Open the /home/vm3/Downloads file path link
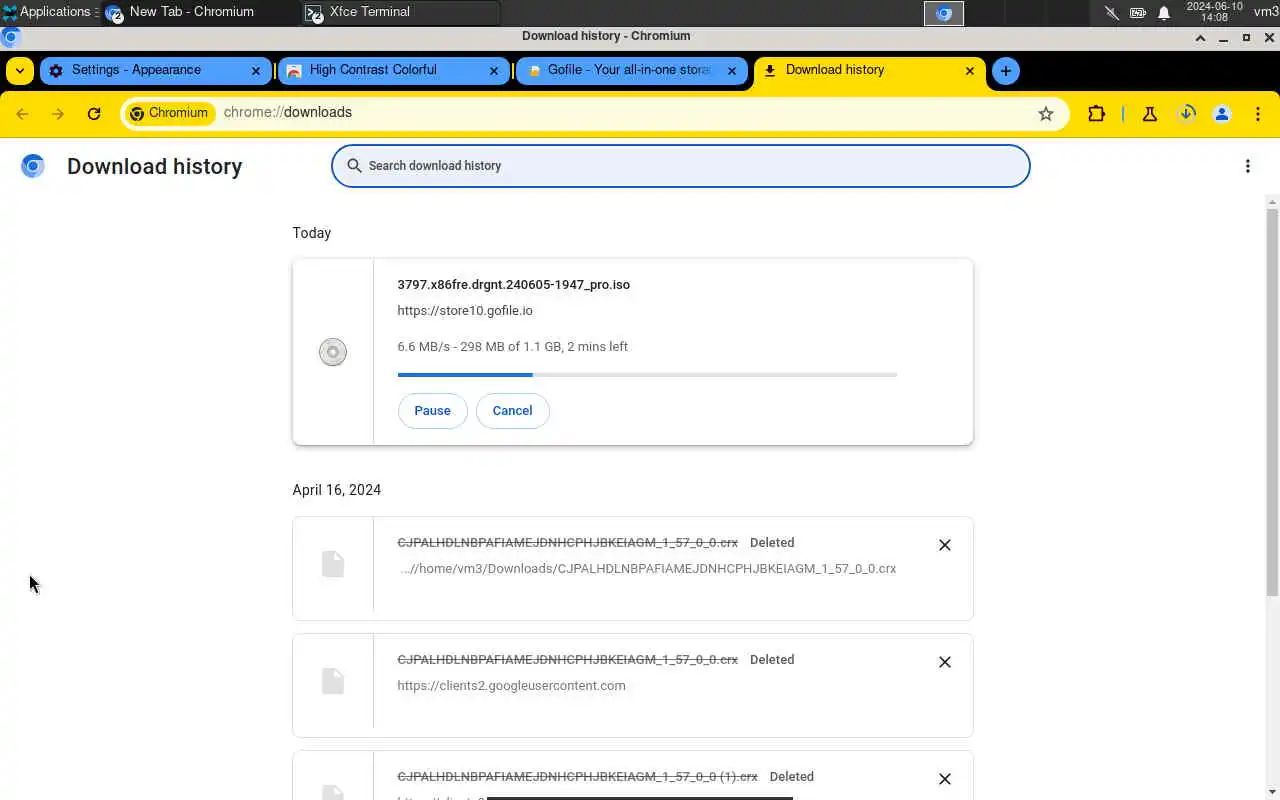Viewport: 1280px width, 800px height. pyautogui.click(x=648, y=569)
